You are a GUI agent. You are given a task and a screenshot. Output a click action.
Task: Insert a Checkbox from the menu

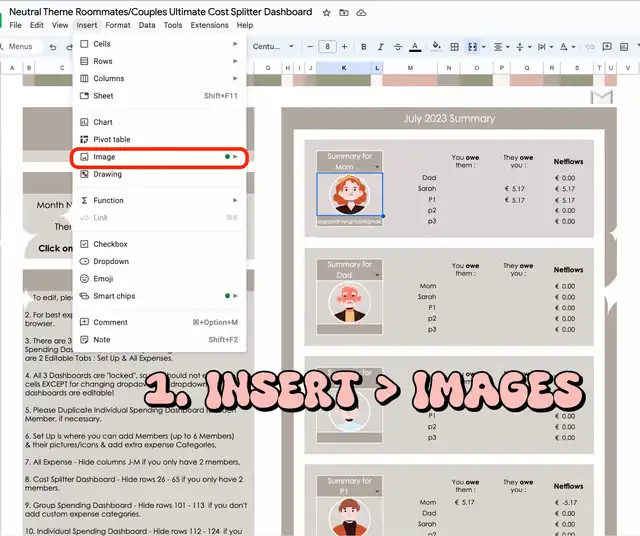[x=110, y=244]
